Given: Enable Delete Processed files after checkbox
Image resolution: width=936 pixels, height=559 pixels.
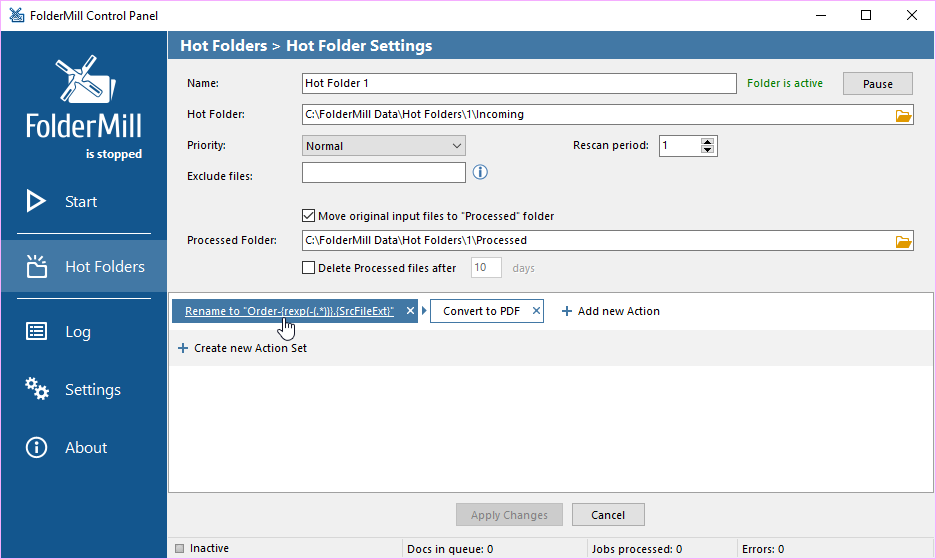Looking at the screenshot, I should point(309,268).
